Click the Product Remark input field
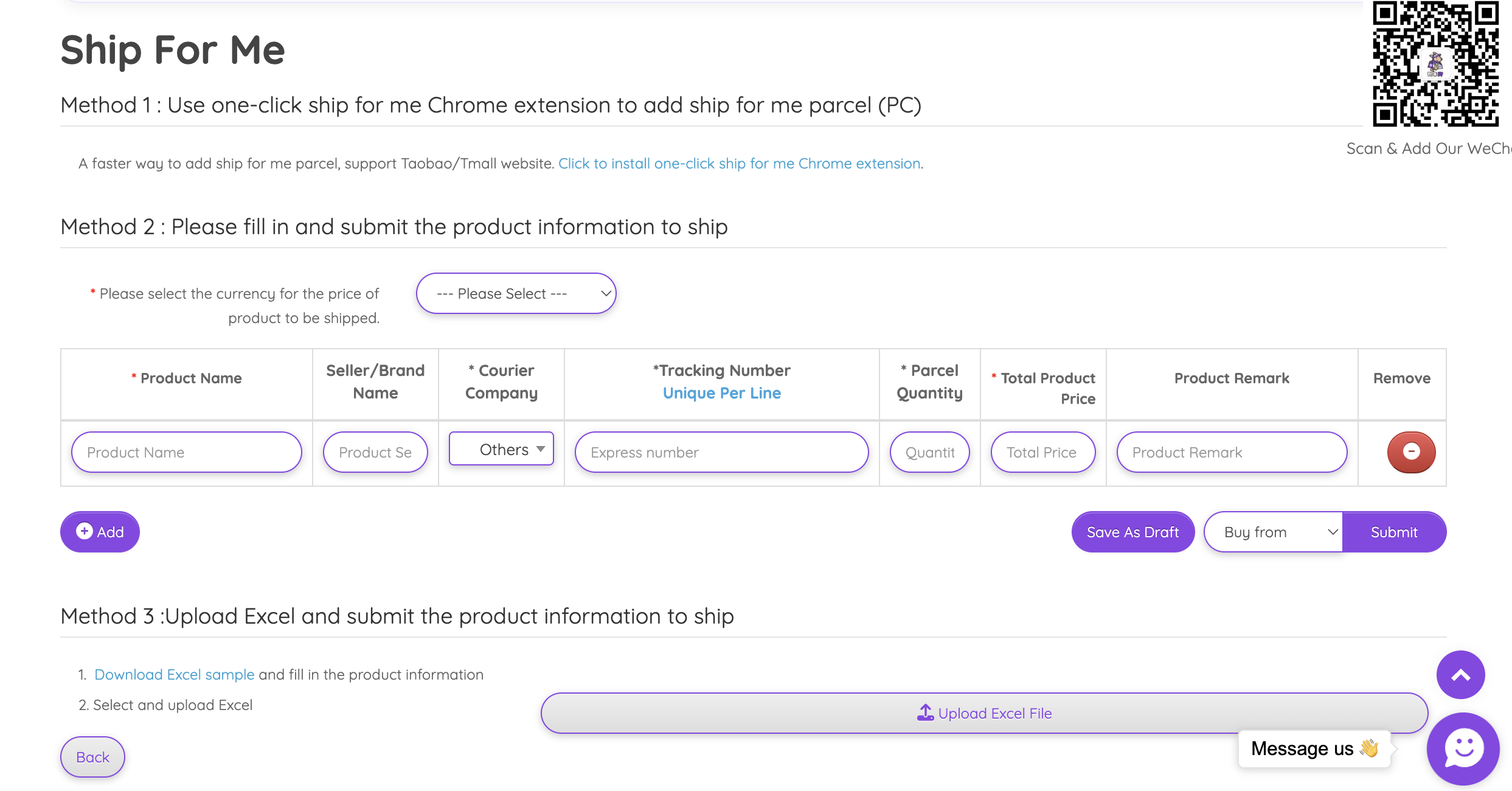The height and width of the screenshot is (791, 1512). click(x=1231, y=452)
